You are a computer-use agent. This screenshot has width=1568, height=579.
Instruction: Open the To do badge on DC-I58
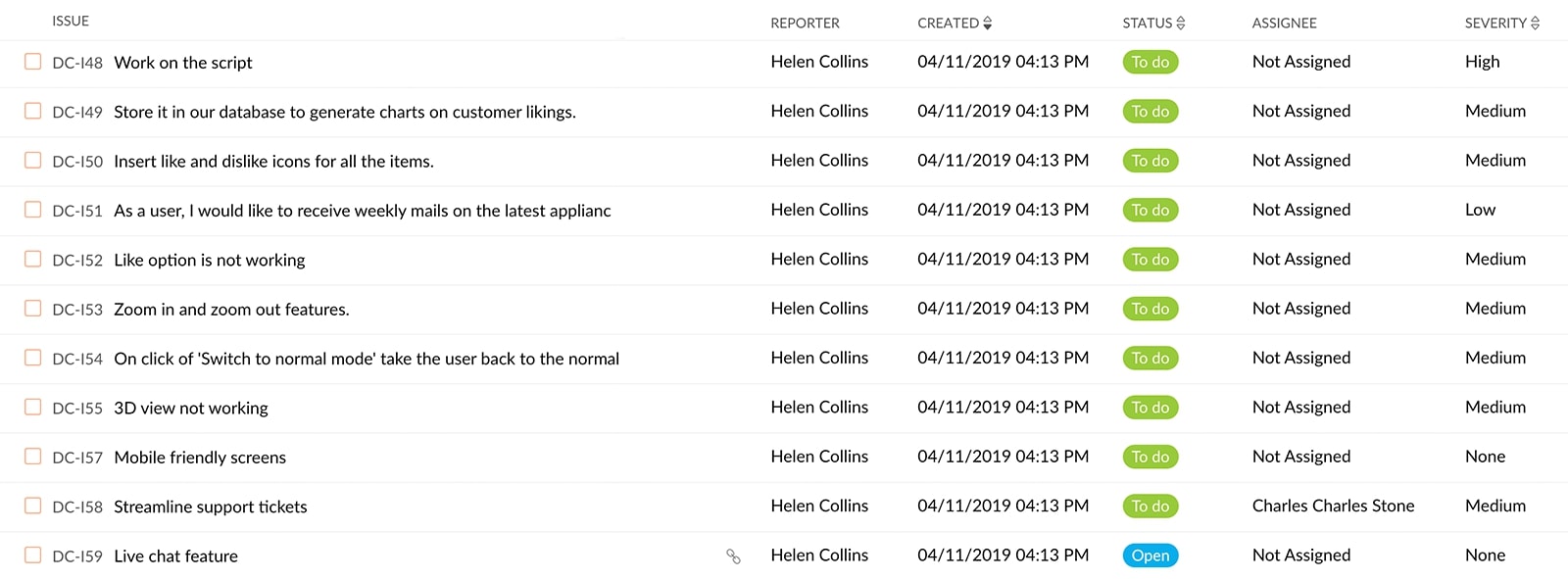point(1151,507)
